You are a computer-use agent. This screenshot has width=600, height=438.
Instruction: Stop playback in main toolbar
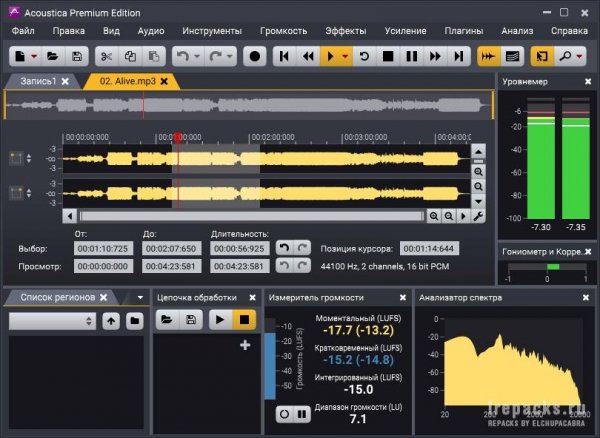coord(388,57)
